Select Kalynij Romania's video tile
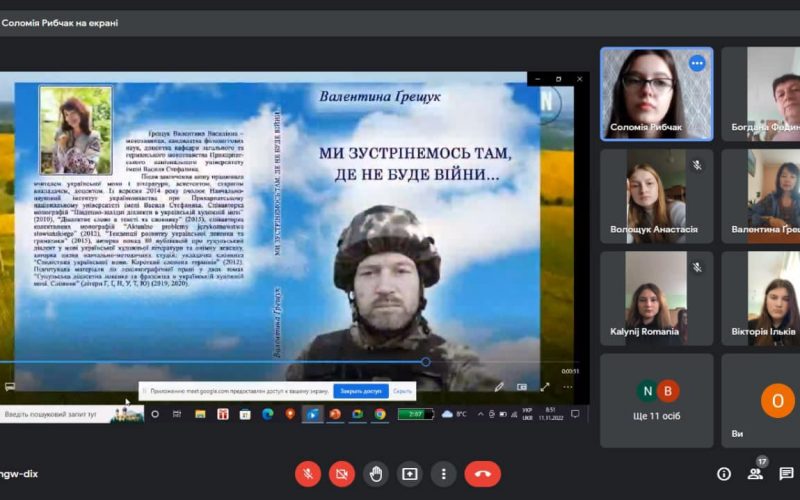Viewport: 800px width, 500px height. [x=656, y=297]
